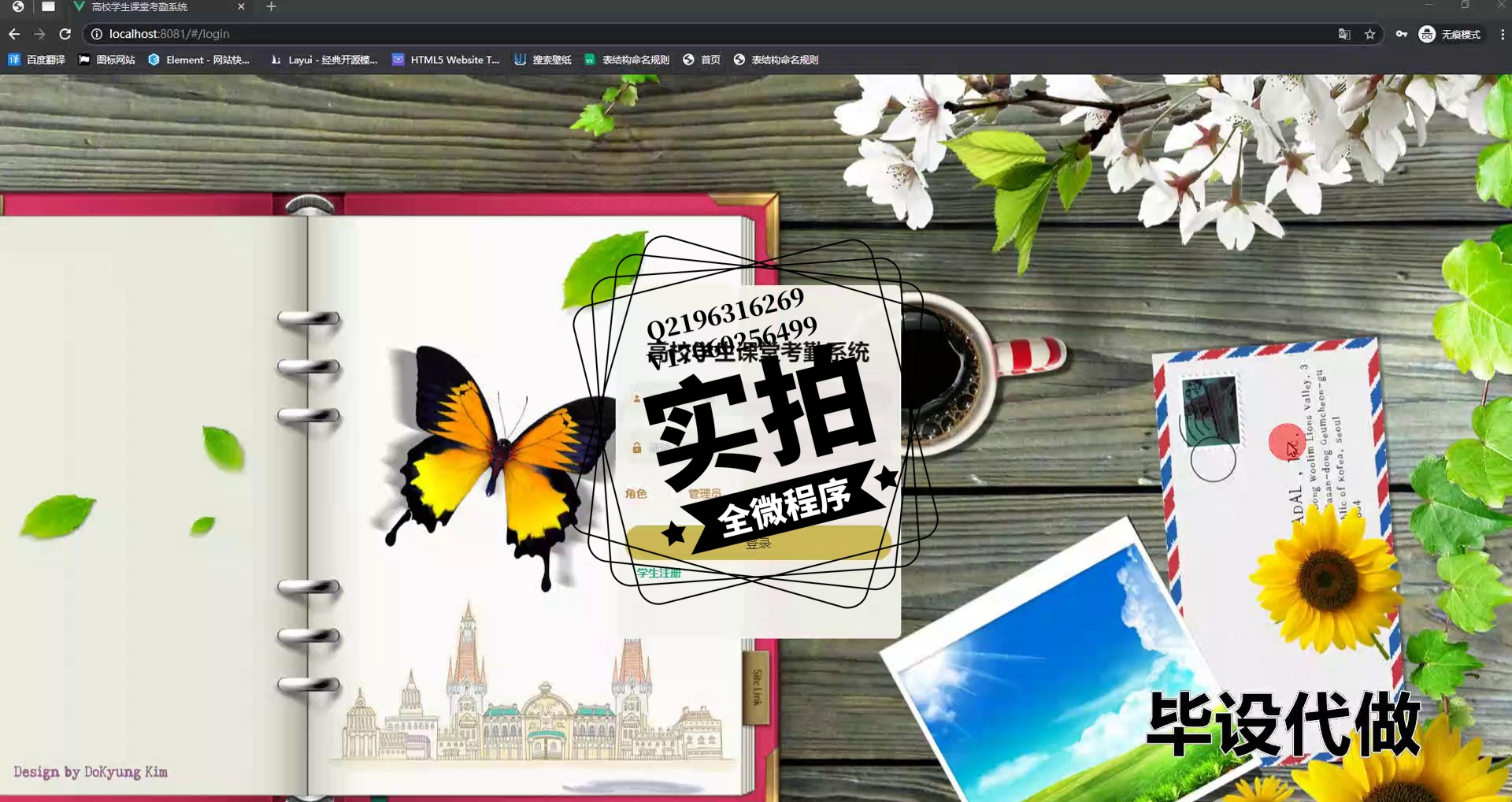Image resolution: width=1512 pixels, height=802 pixels.
Task: Open the HTML5 Website T... bookmark
Action: point(446,60)
